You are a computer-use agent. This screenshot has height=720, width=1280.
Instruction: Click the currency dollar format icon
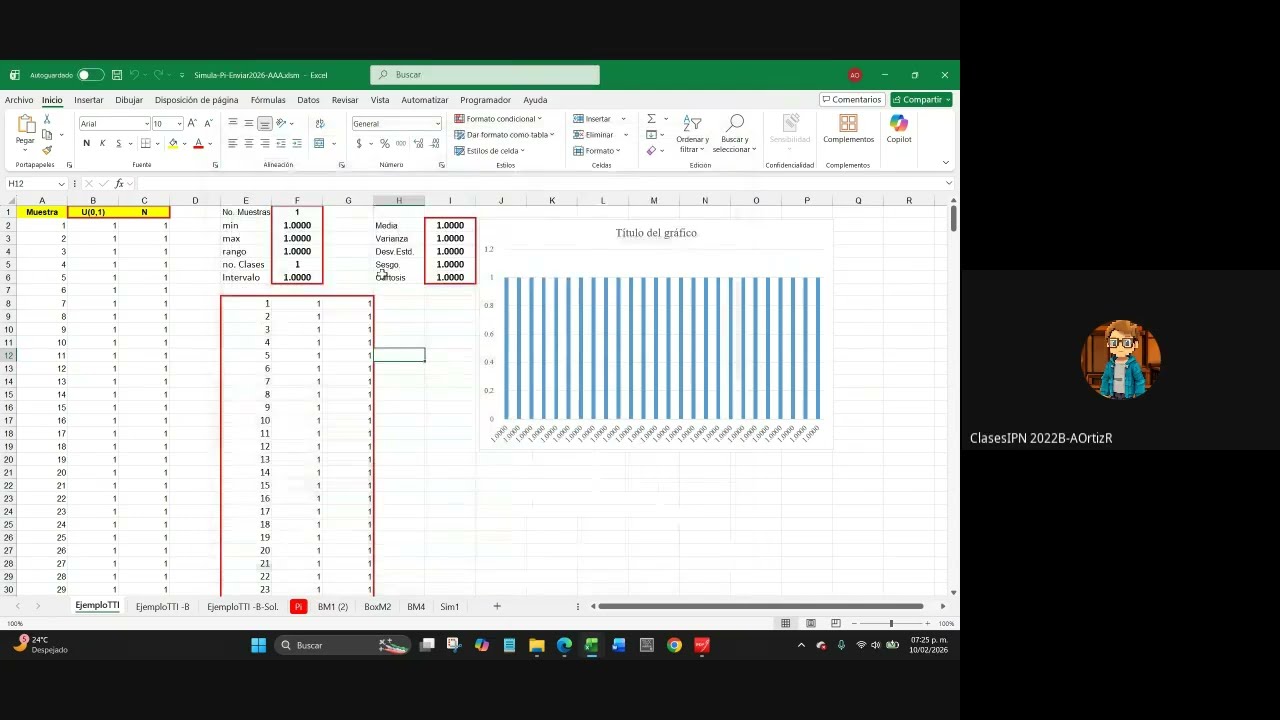click(x=359, y=144)
